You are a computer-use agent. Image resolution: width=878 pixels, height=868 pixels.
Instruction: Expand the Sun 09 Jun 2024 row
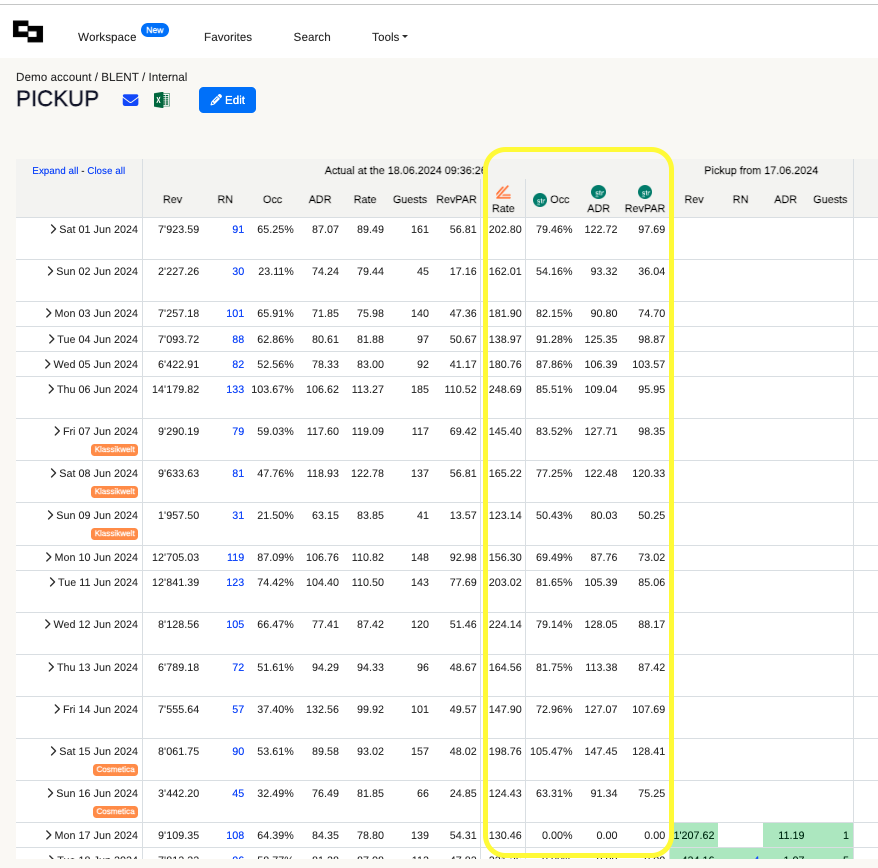[50, 515]
